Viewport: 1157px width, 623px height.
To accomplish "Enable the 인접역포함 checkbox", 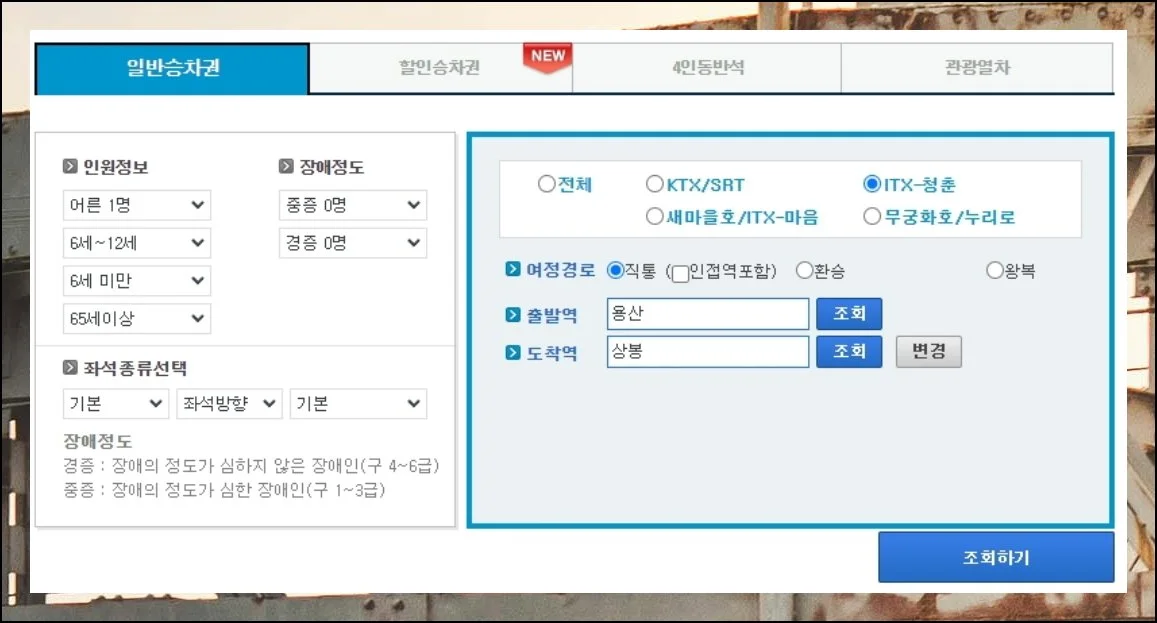I will 680,273.
